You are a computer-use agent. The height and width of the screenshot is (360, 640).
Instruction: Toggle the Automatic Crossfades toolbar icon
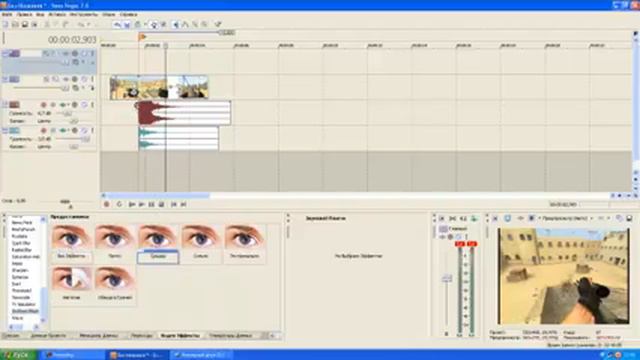click(127, 25)
